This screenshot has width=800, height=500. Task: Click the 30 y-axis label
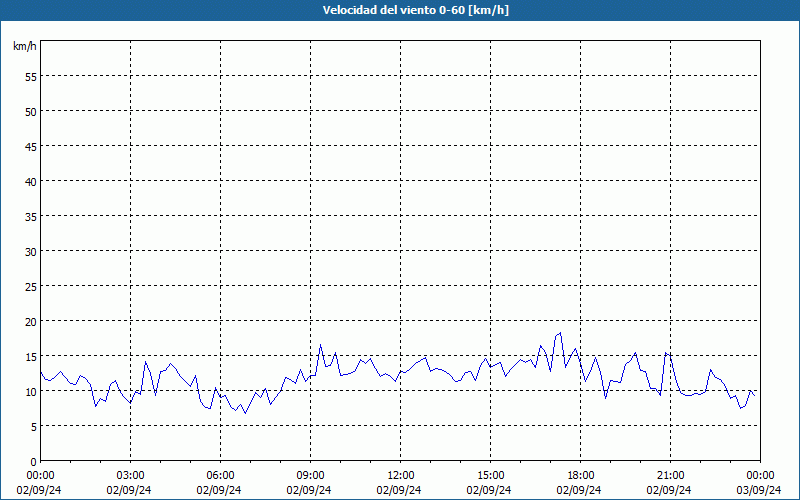(x=31, y=252)
